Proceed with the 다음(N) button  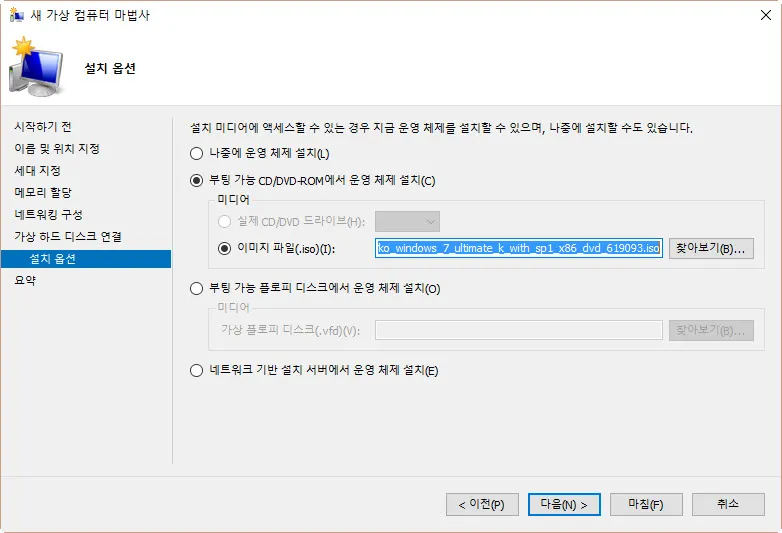[x=564, y=505]
